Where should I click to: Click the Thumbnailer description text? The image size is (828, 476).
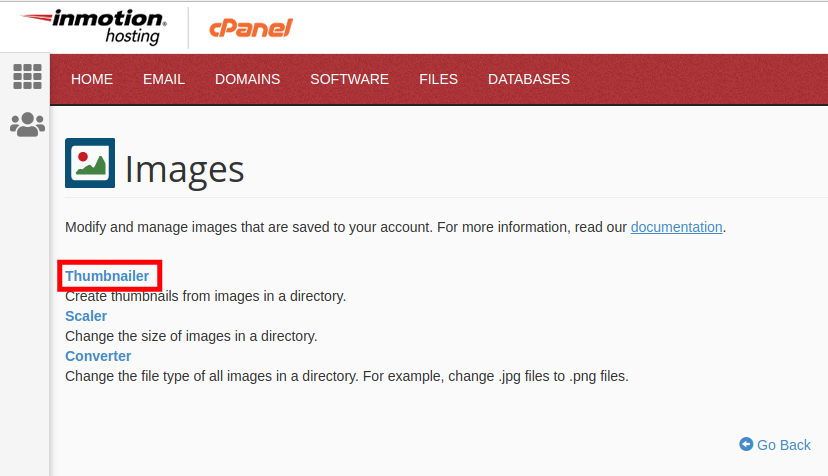coord(205,296)
